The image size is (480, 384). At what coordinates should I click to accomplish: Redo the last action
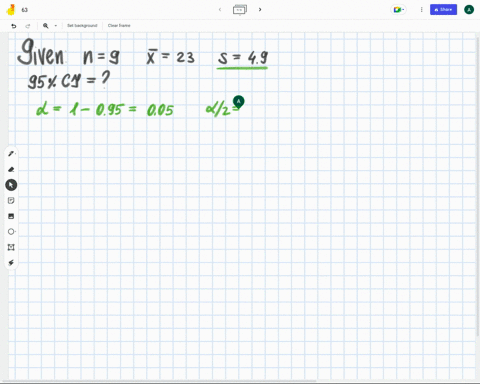pos(28,26)
